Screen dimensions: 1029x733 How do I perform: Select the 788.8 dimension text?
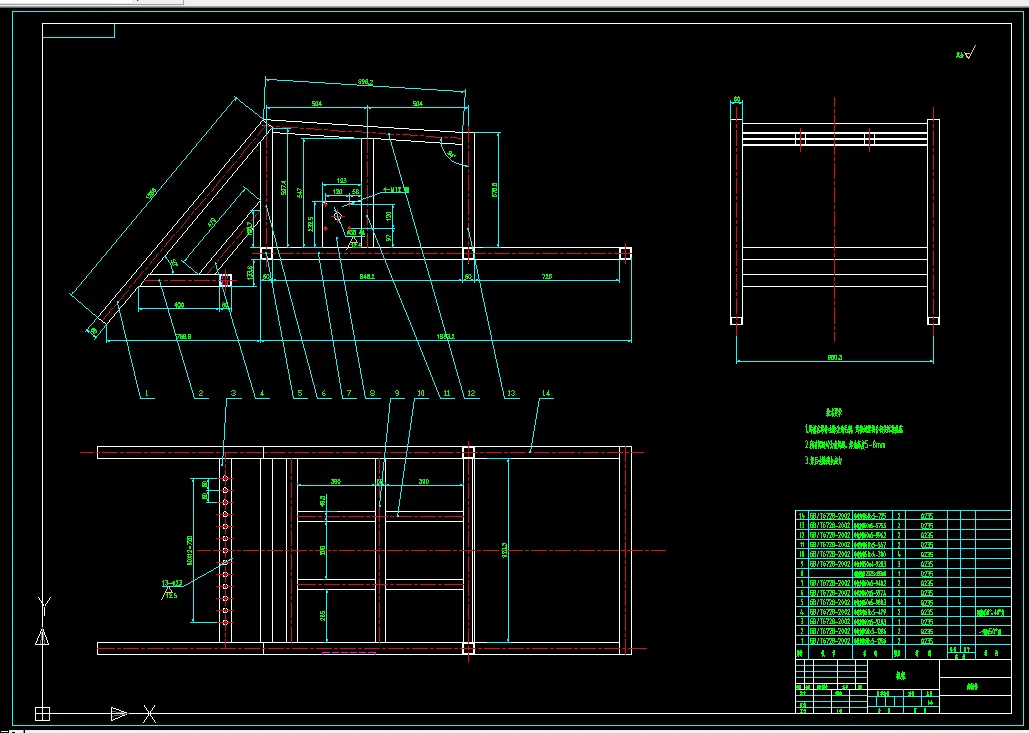(x=183, y=337)
